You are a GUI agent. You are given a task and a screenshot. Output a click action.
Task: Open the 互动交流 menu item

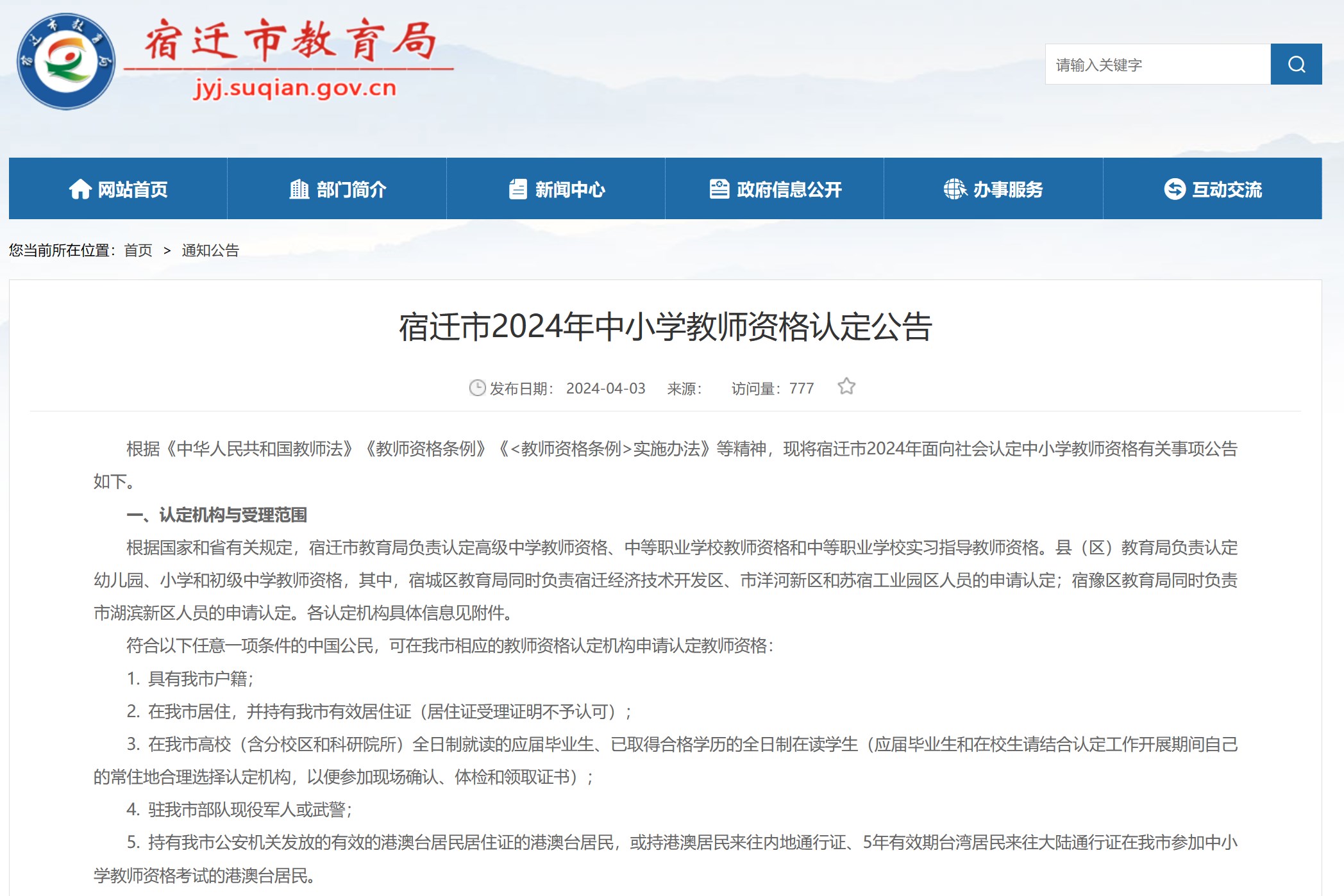click(x=1213, y=188)
